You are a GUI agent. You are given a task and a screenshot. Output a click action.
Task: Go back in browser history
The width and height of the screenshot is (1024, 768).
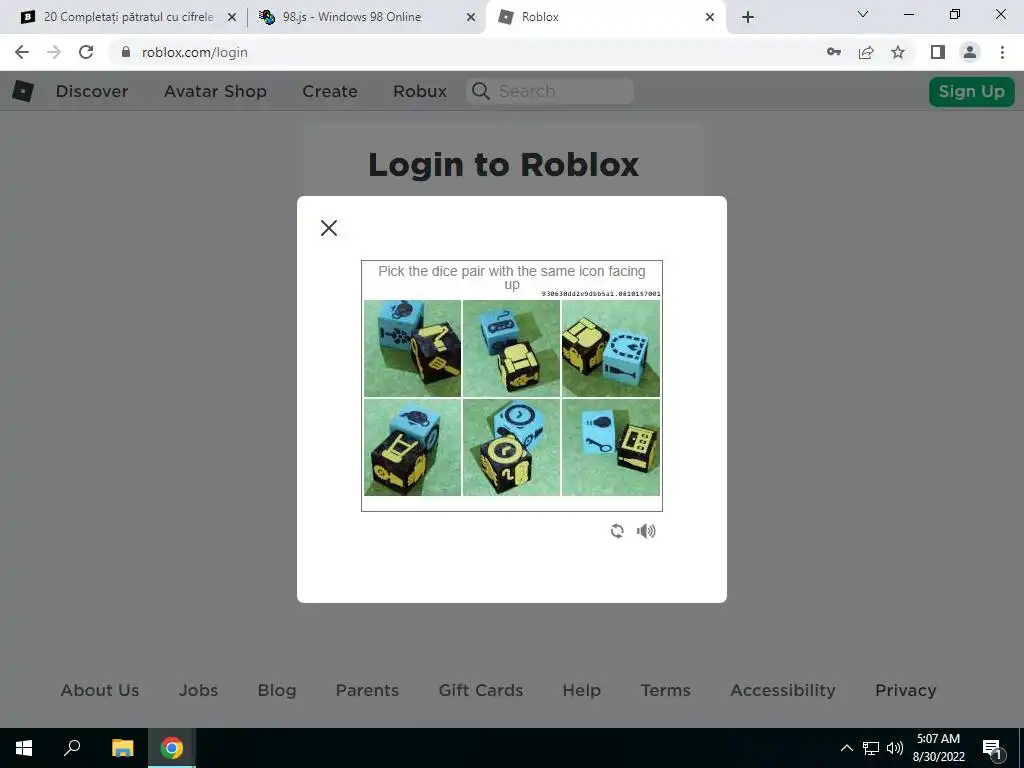[x=22, y=52]
